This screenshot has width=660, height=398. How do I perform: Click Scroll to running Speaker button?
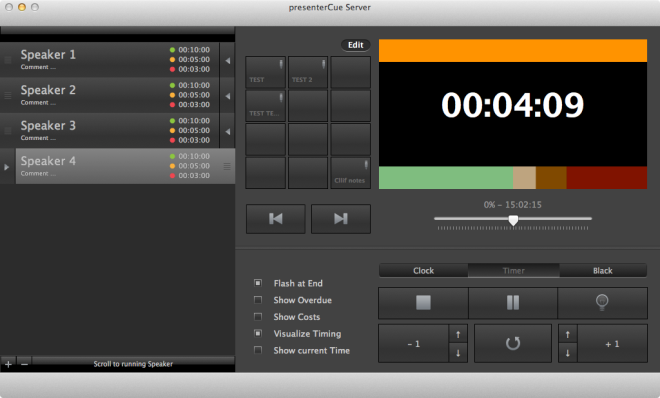[x=133, y=364]
